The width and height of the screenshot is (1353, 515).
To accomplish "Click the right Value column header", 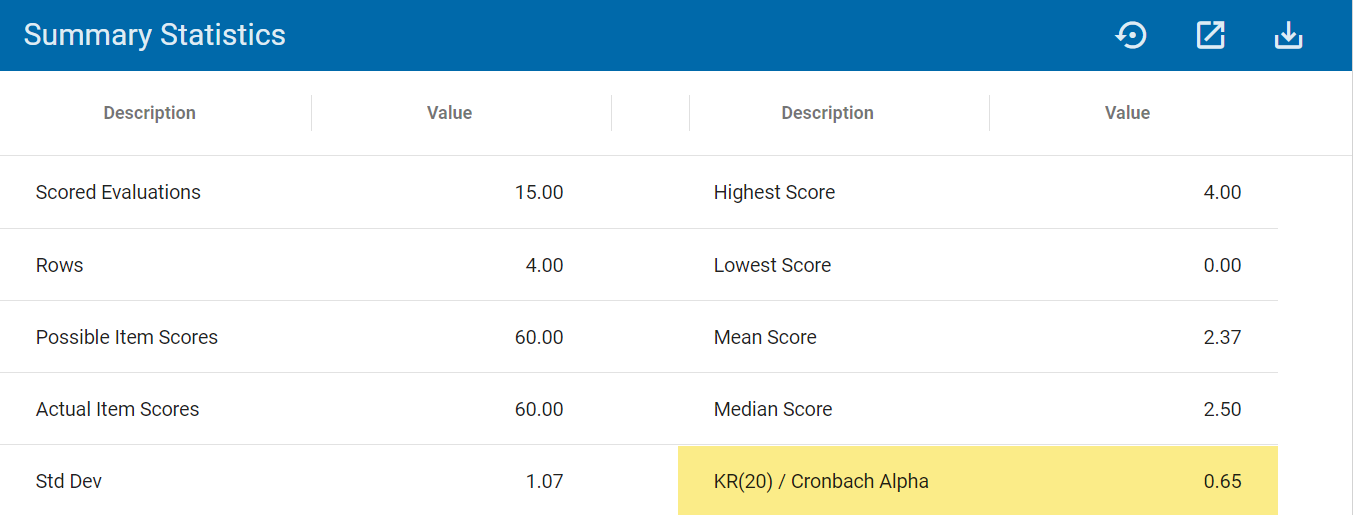I will [1127, 113].
